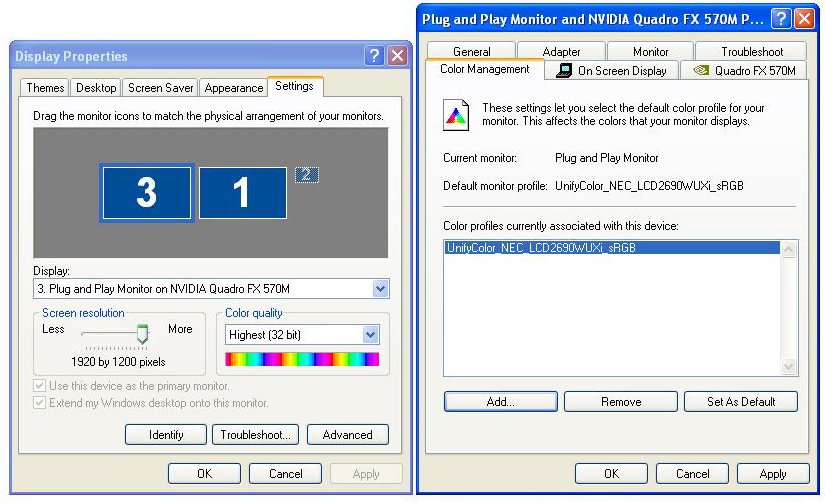Toggle 'Use this device as the primary monitor'
This screenshot has width=825, height=503.
tap(39, 386)
